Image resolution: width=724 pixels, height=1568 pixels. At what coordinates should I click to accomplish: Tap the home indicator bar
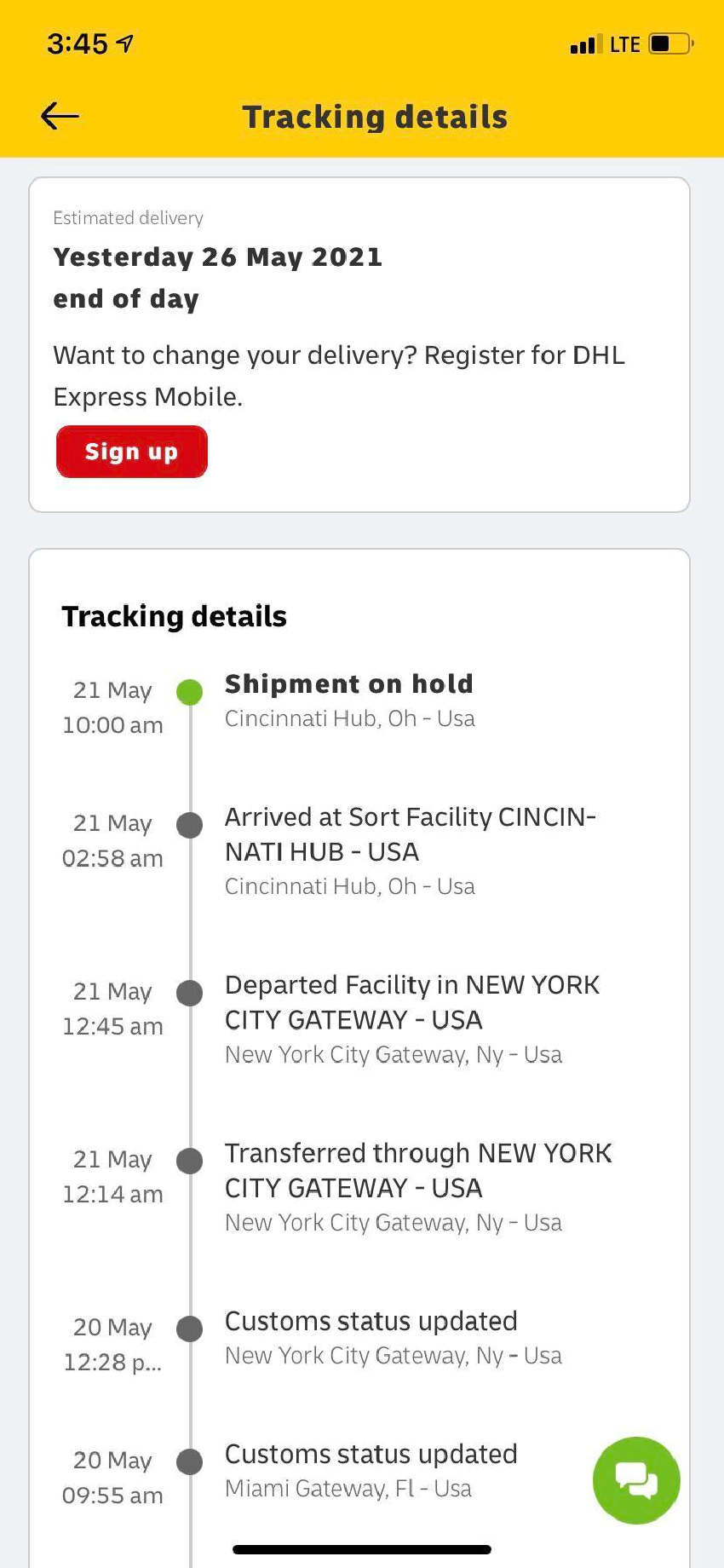[x=362, y=1549]
